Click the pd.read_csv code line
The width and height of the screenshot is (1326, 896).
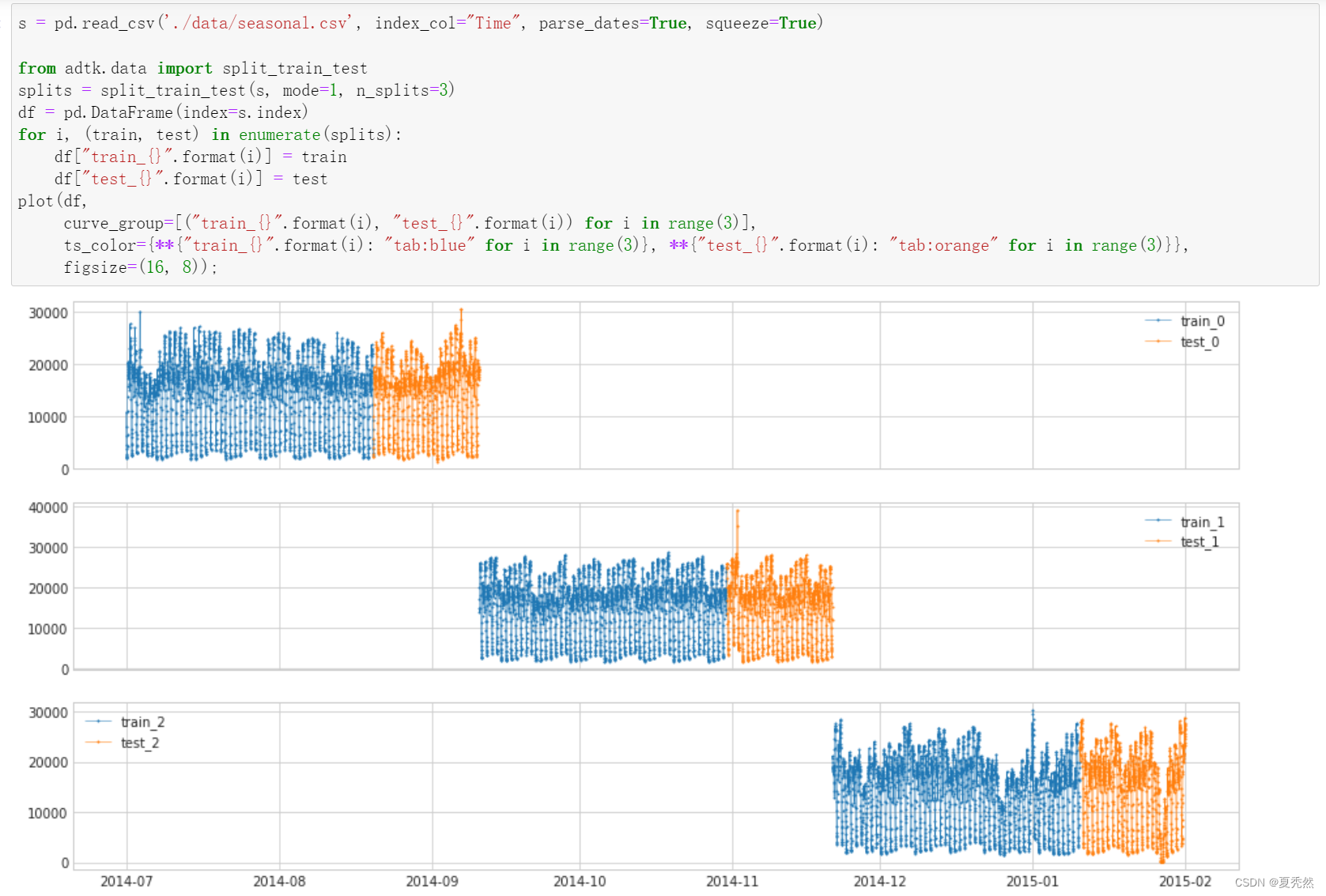coord(421,23)
